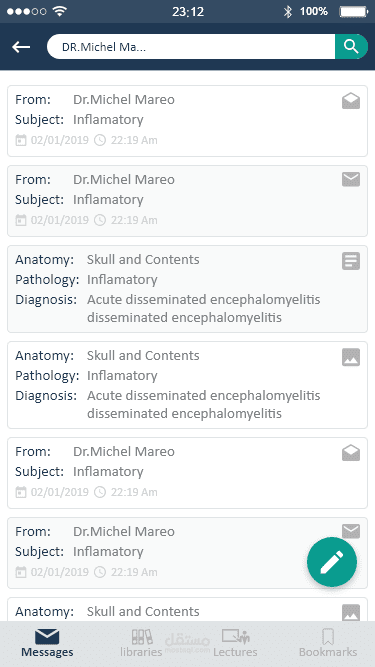Viewport: 375px width, 667px height.
Task: Tap the Bluetooth icon in status bar
Action: (x=288, y=11)
